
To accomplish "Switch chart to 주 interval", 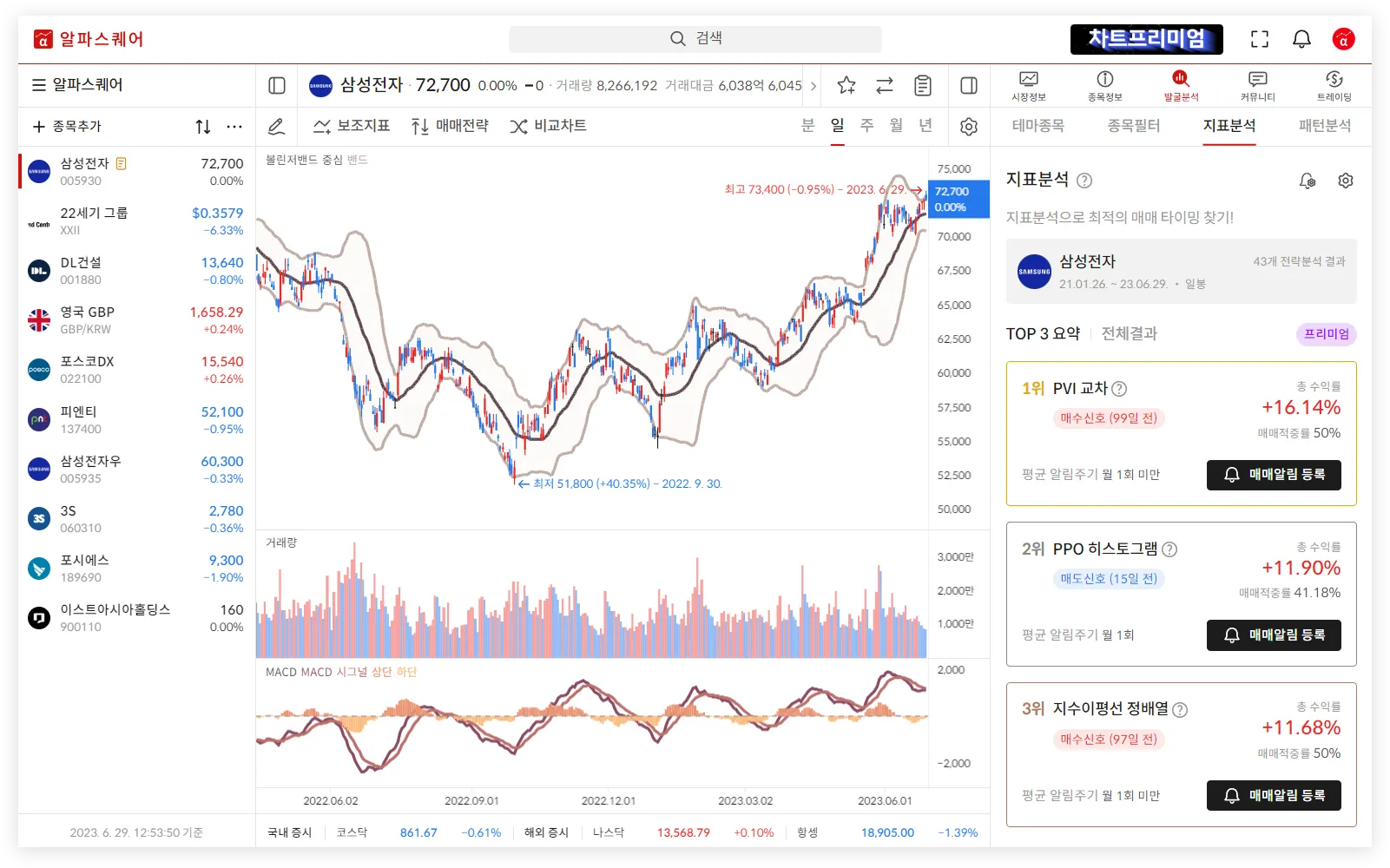I will [x=867, y=126].
